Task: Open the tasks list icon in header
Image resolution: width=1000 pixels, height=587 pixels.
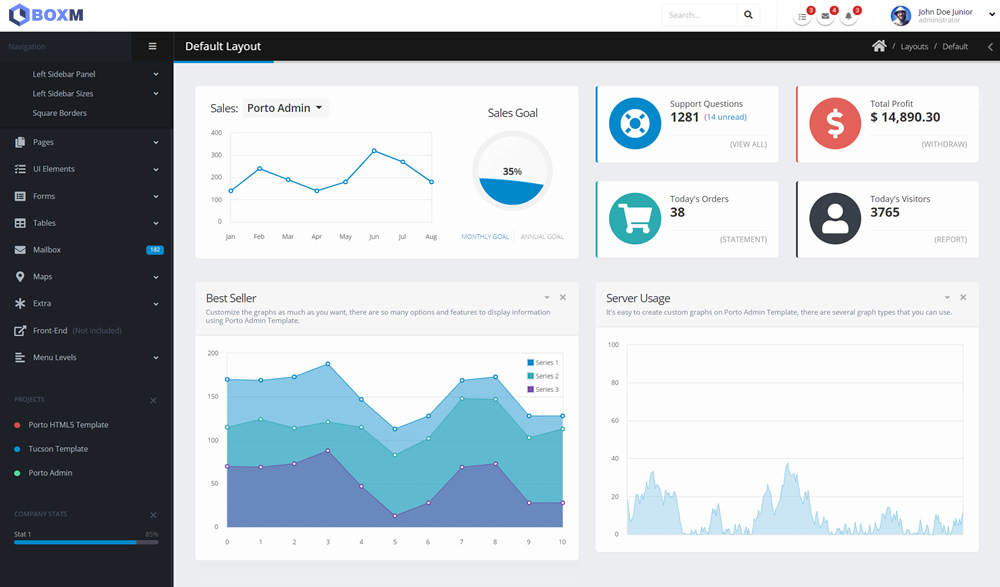Action: point(802,16)
